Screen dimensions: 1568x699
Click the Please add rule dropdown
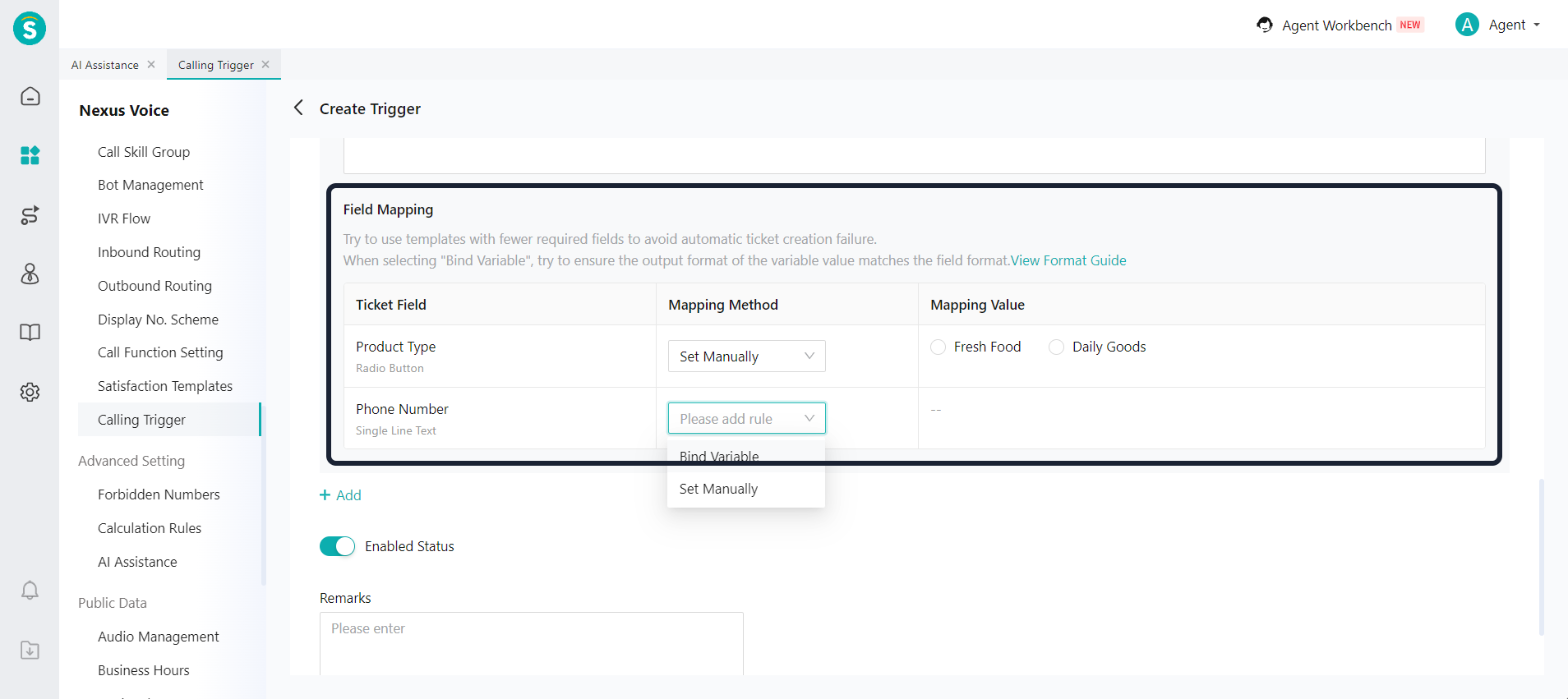click(747, 419)
